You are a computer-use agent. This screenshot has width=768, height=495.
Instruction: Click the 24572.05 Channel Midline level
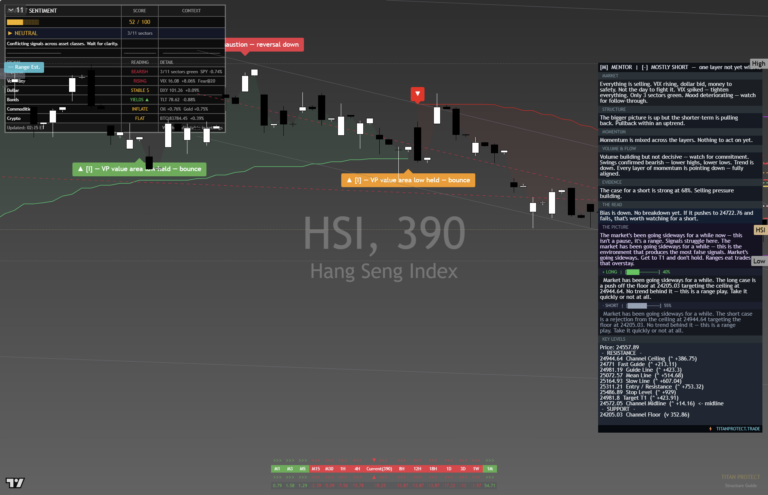click(661, 404)
